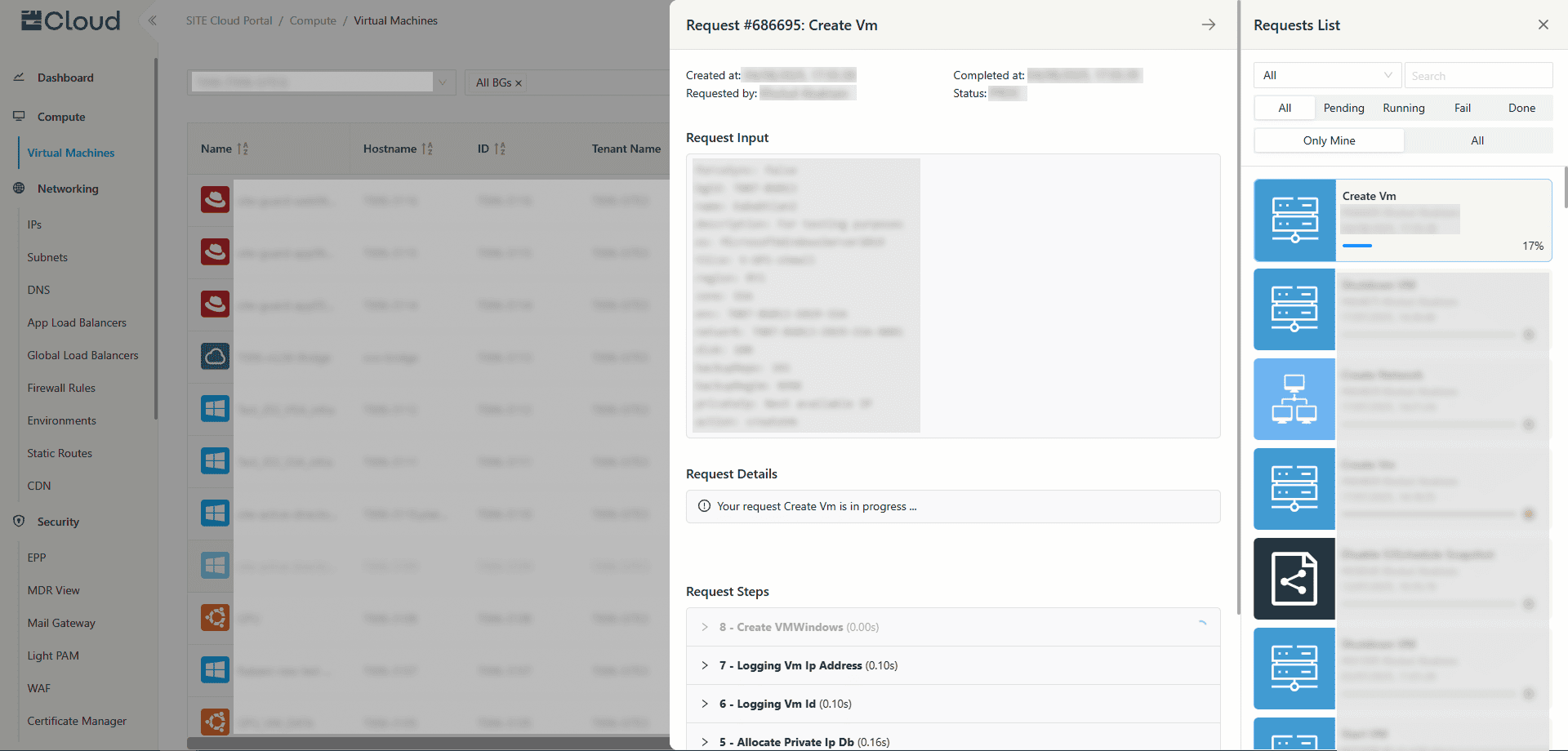Screen dimensions: 1568x751
Task: Click the snapshot share document icon
Action: tap(1294, 580)
